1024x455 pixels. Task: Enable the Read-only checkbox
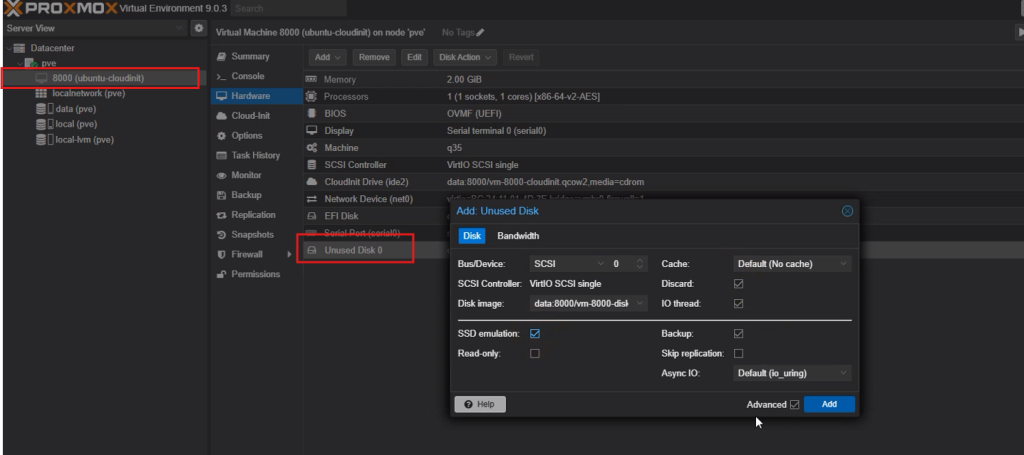(535, 353)
